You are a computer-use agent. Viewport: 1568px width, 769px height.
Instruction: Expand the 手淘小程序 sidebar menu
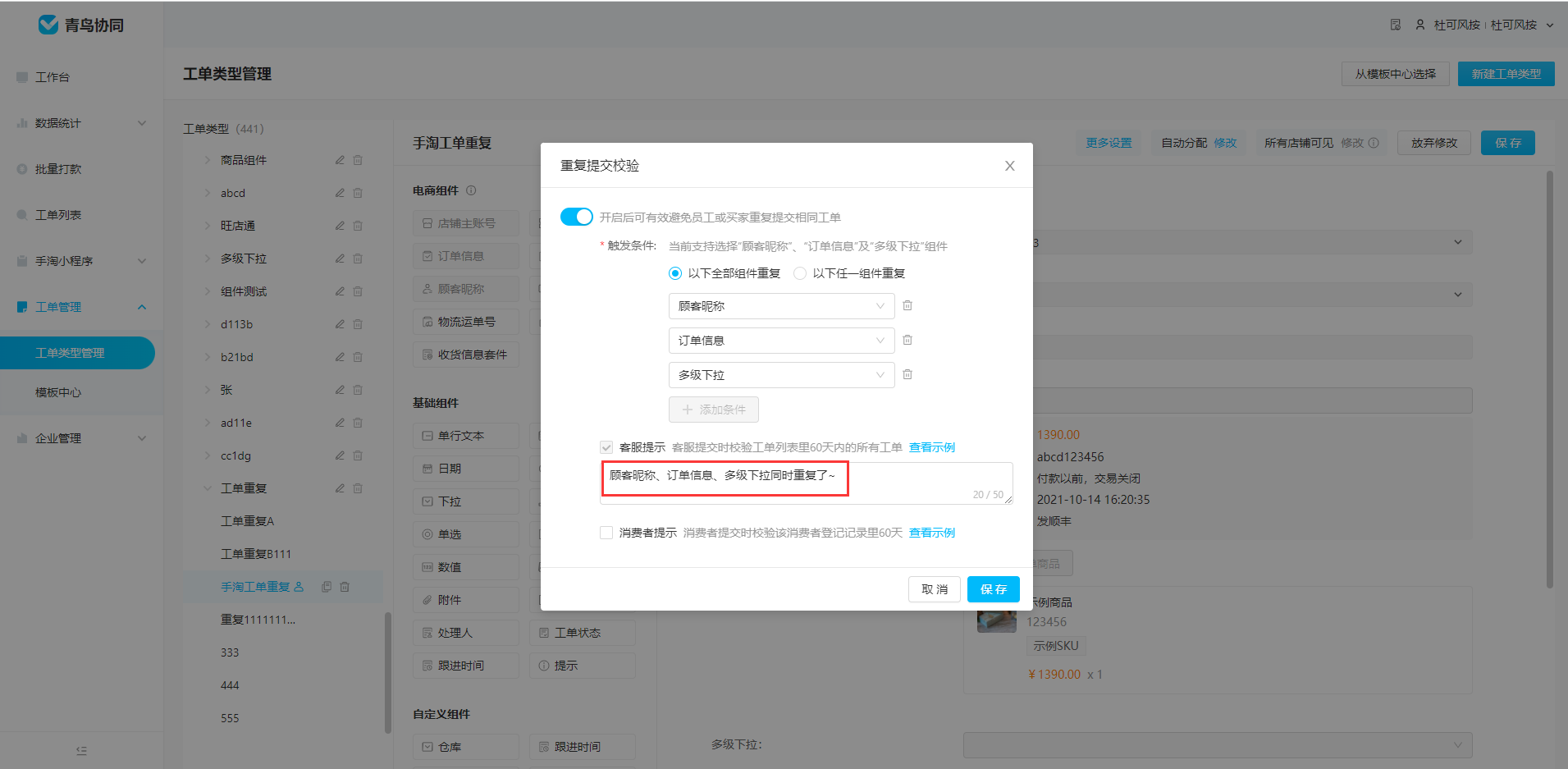[x=82, y=261]
